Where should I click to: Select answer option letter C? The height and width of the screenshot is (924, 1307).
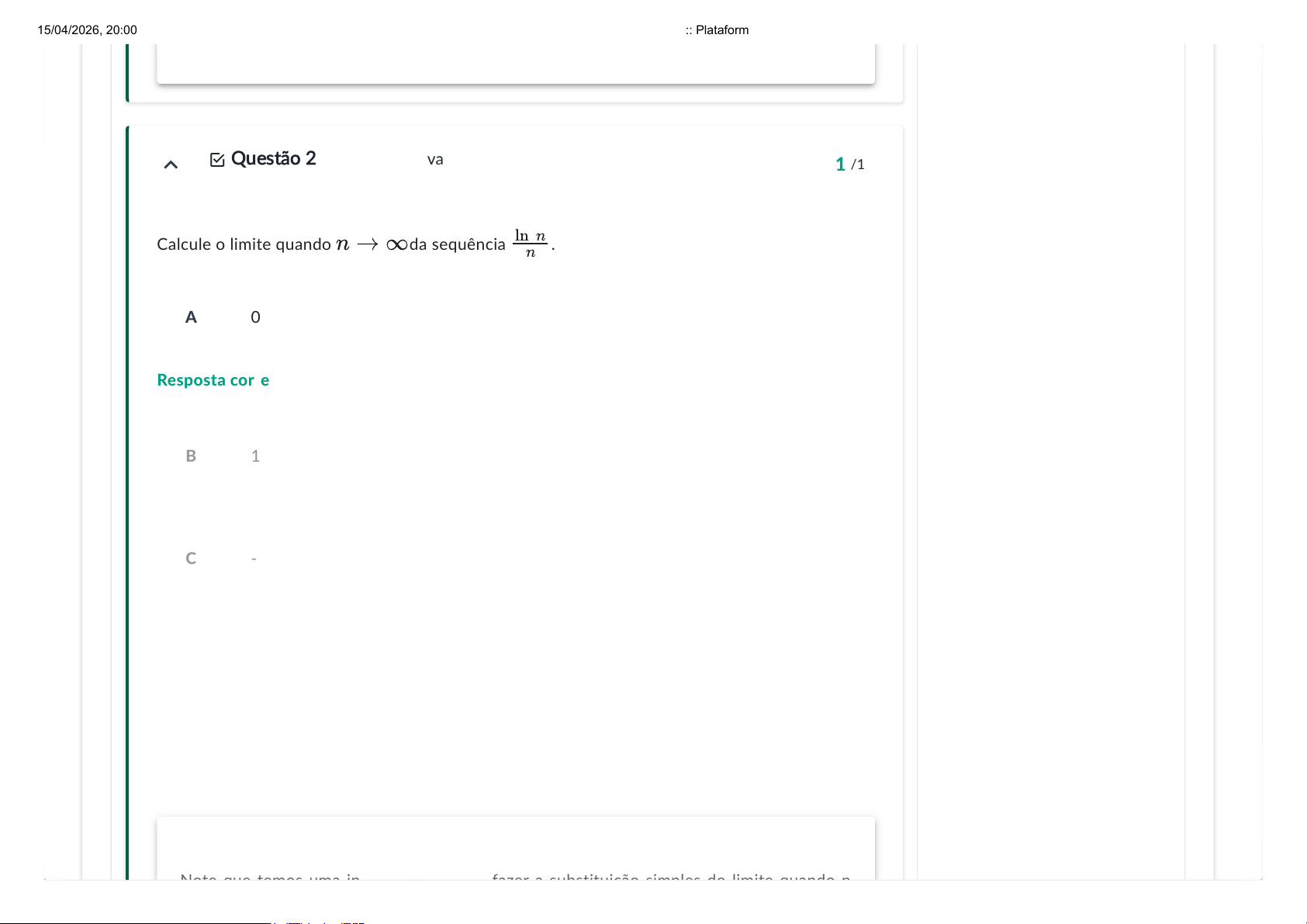point(191,559)
